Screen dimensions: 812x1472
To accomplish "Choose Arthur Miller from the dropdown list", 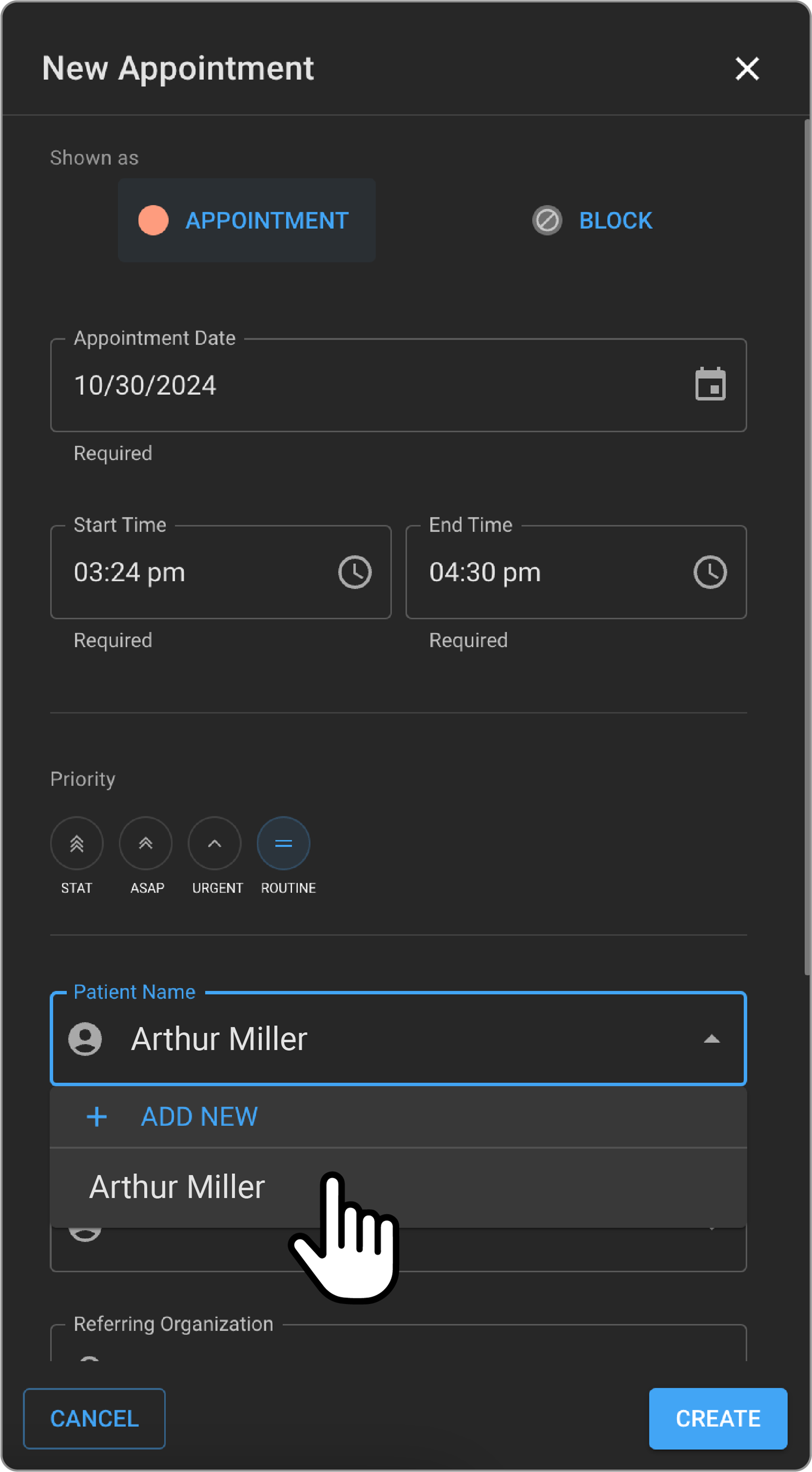I will coord(177,1188).
